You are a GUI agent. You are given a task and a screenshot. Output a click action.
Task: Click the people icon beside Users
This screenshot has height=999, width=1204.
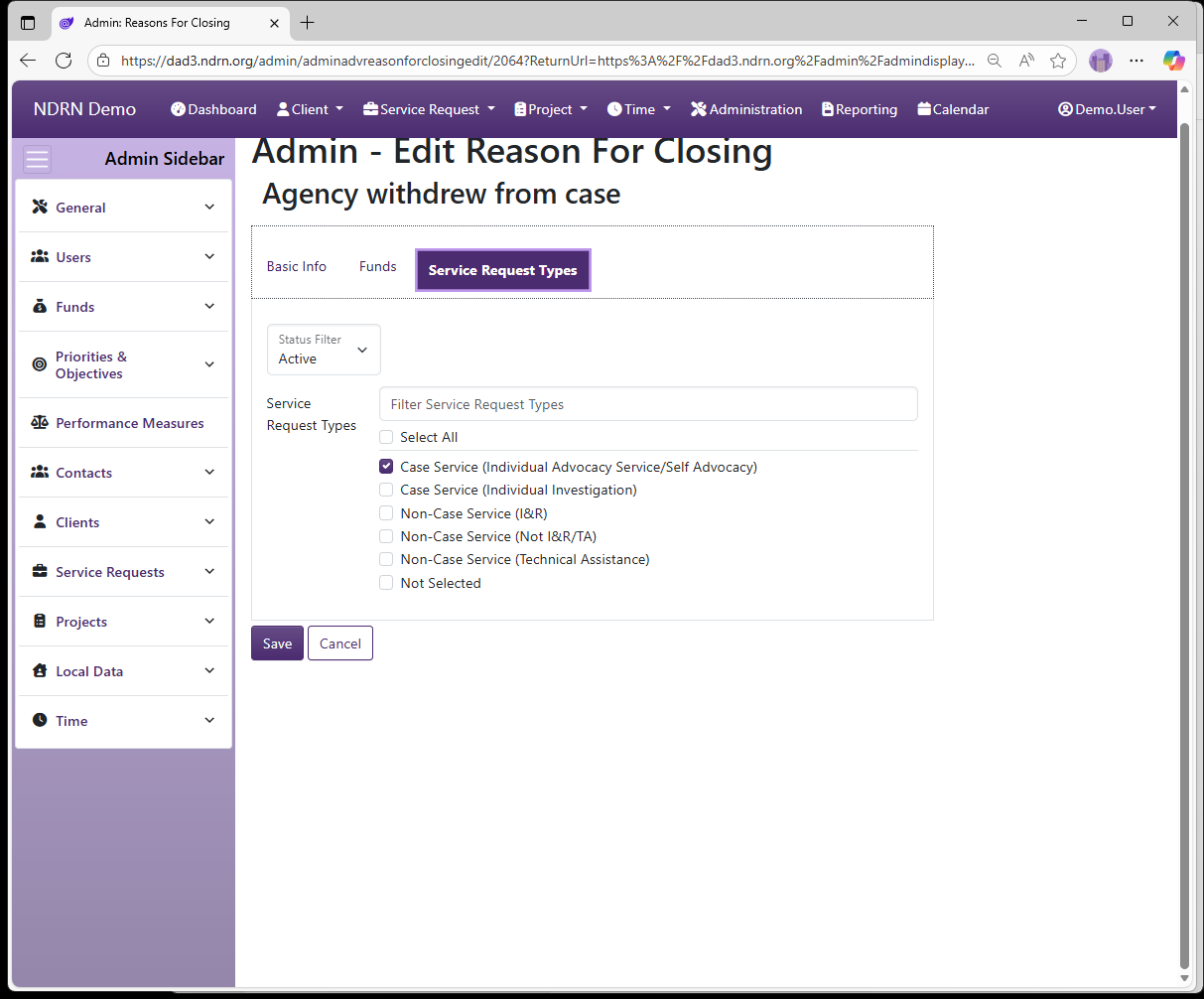[40, 256]
